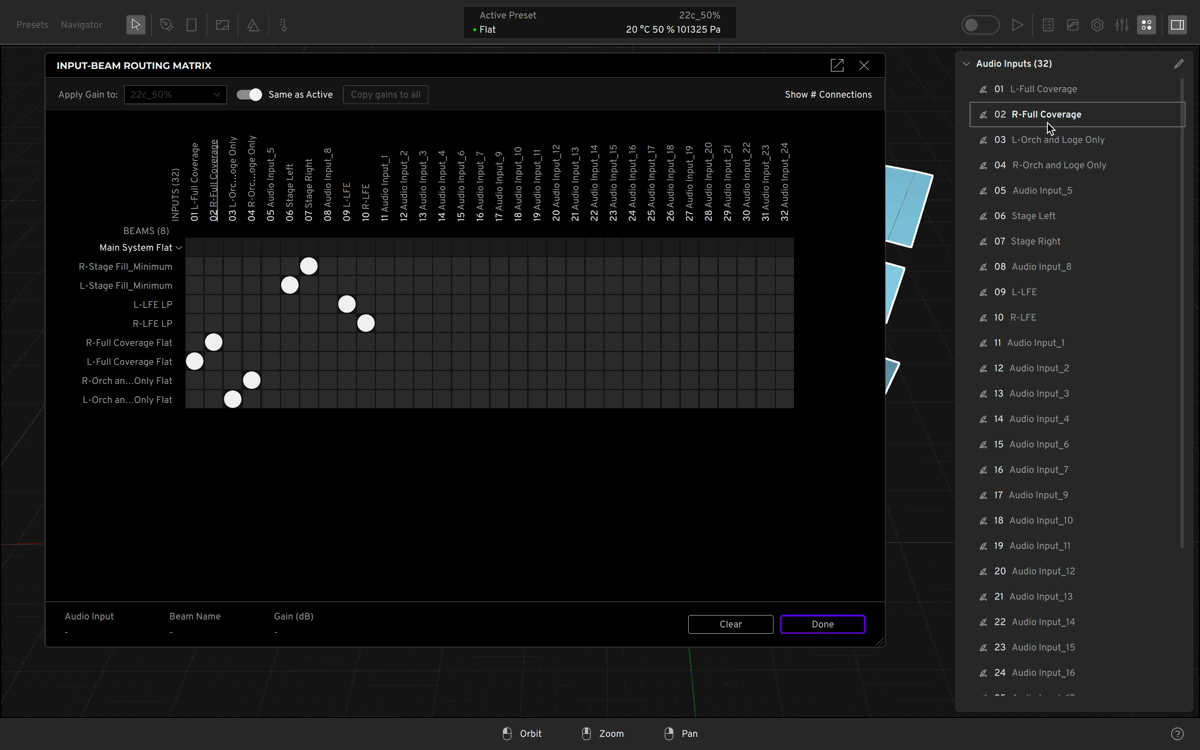This screenshot has height=750, width=1200.
Task: Open settings gear in top toolbar
Action: (x=1097, y=25)
